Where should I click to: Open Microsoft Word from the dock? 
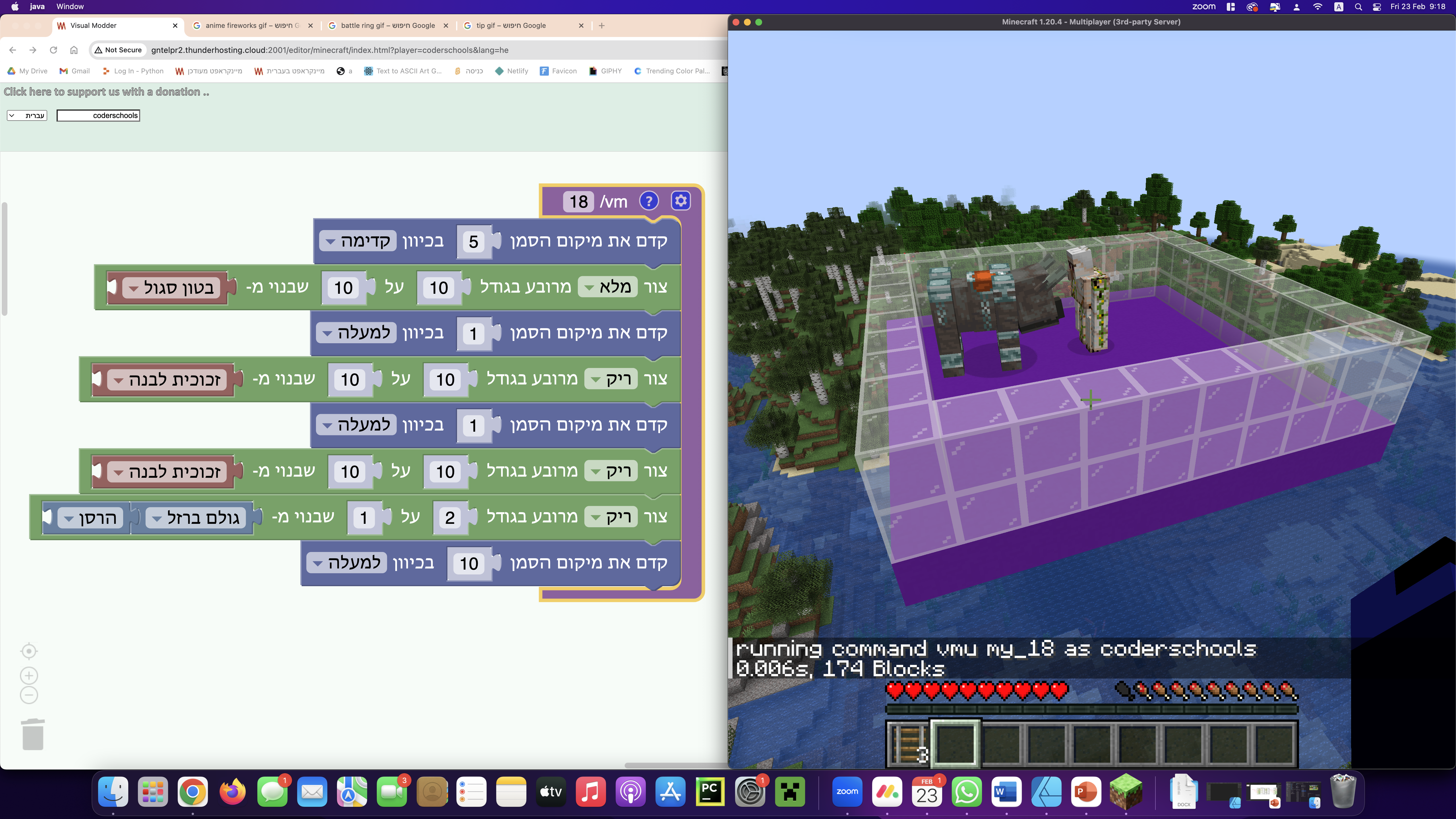click(x=1006, y=791)
